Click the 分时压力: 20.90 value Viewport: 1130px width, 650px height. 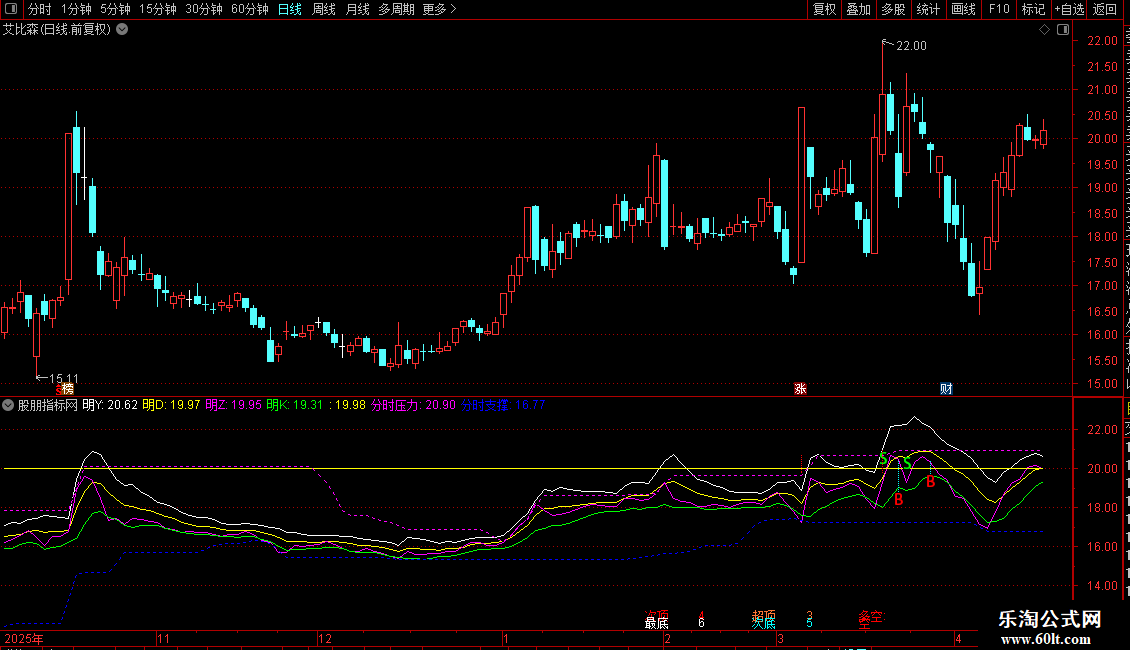413,405
